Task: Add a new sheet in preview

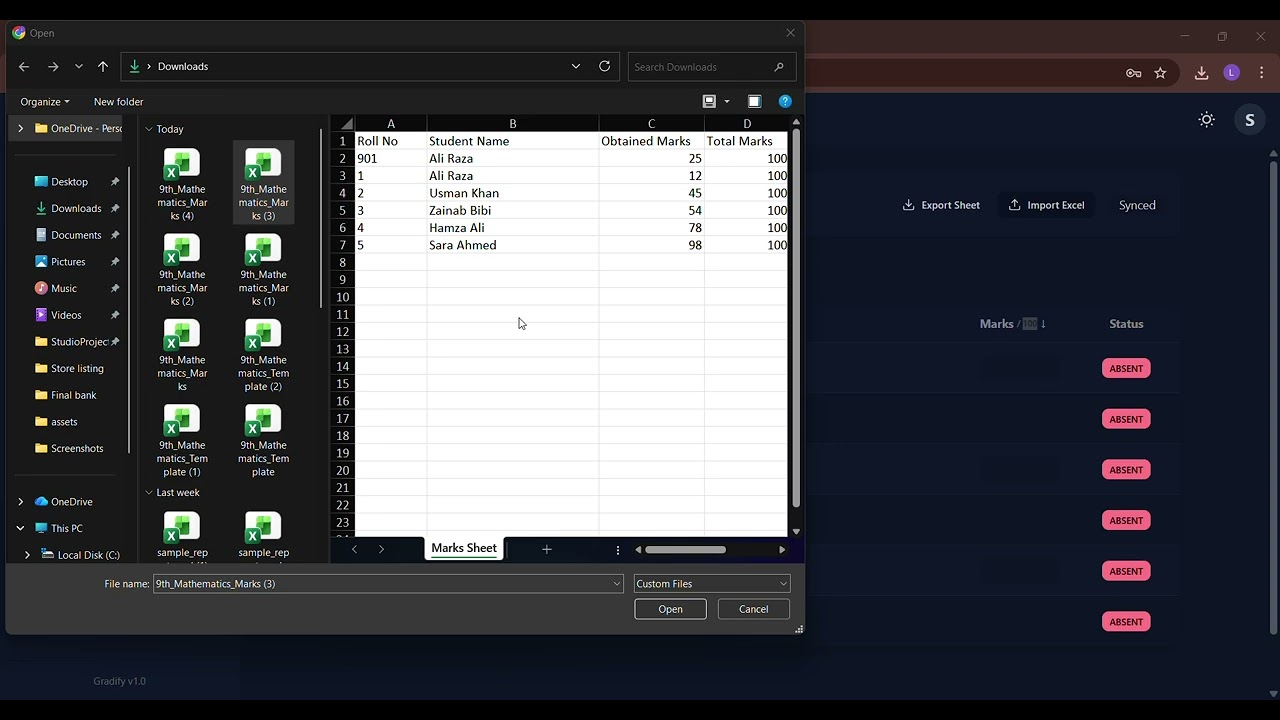Action: [547, 549]
